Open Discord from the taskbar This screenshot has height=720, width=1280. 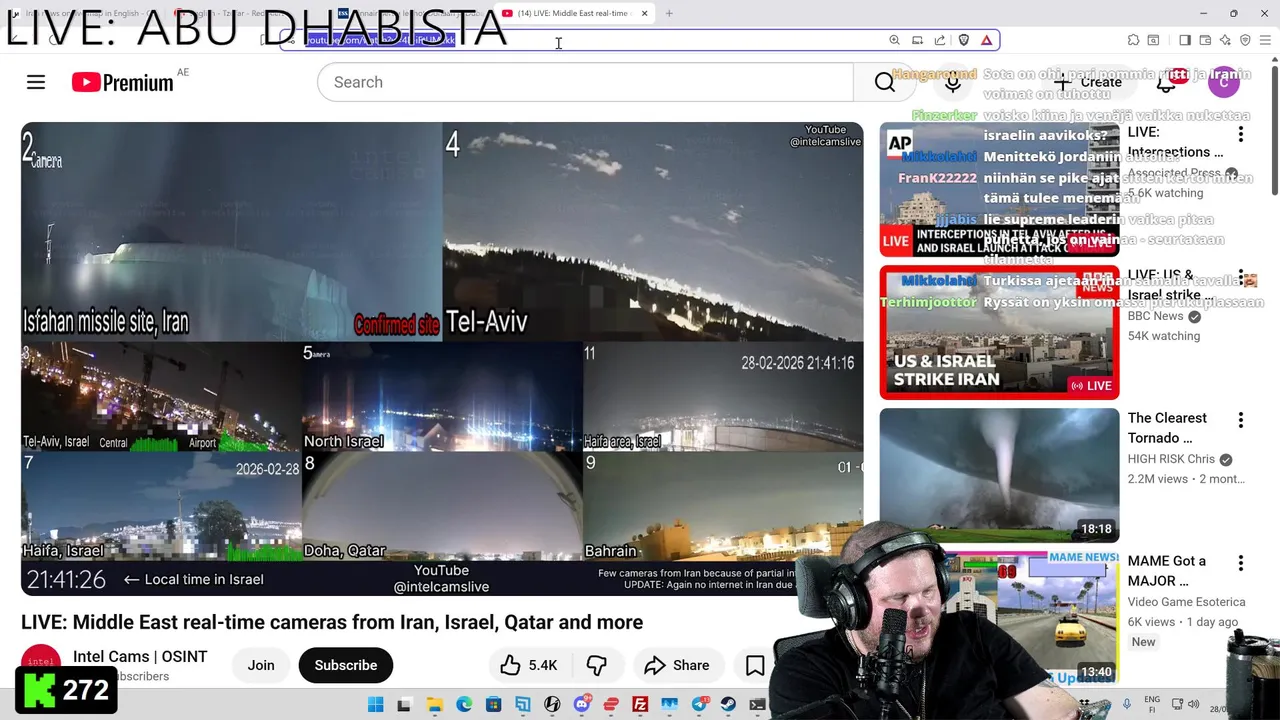[581, 705]
